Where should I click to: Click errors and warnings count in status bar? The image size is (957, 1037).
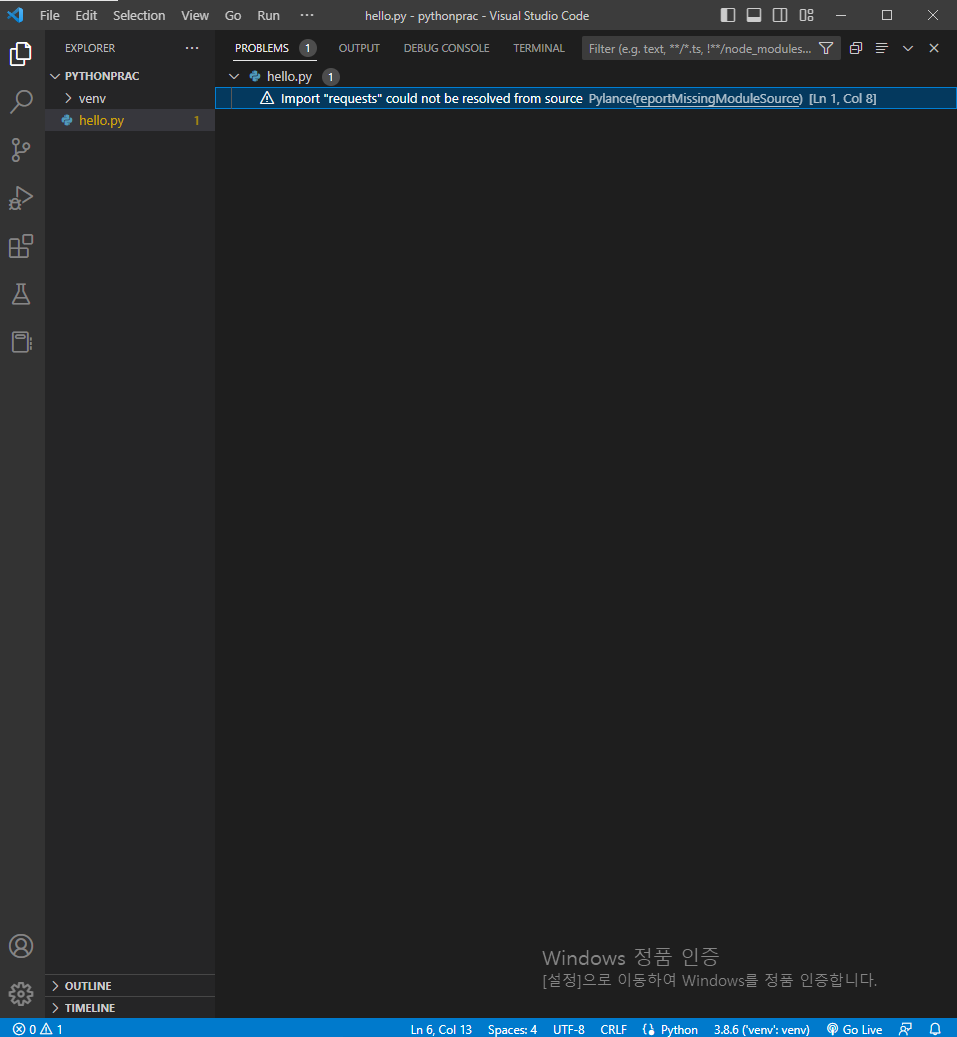coord(38,1029)
